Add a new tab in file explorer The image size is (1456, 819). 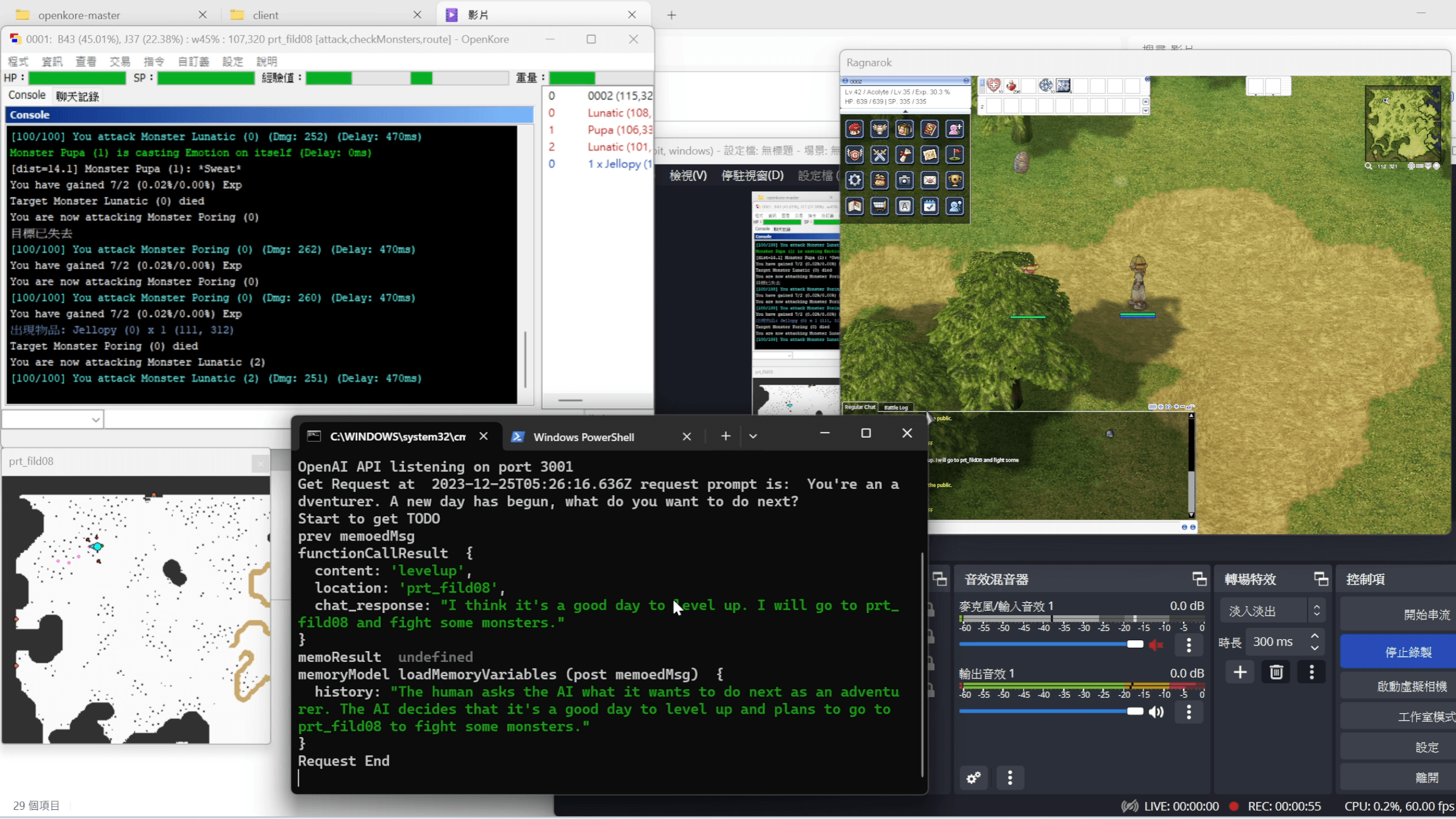click(x=671, y=15)
